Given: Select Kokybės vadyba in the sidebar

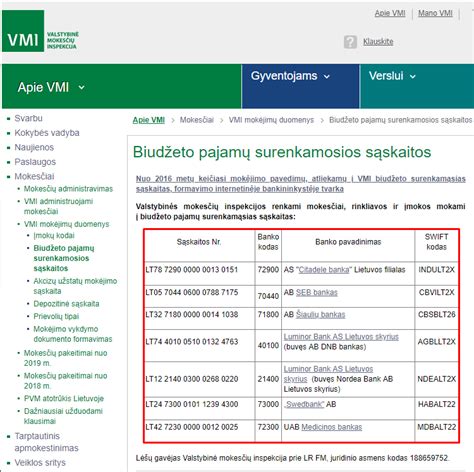Looking at the screenshot, I should click(47, 133).
